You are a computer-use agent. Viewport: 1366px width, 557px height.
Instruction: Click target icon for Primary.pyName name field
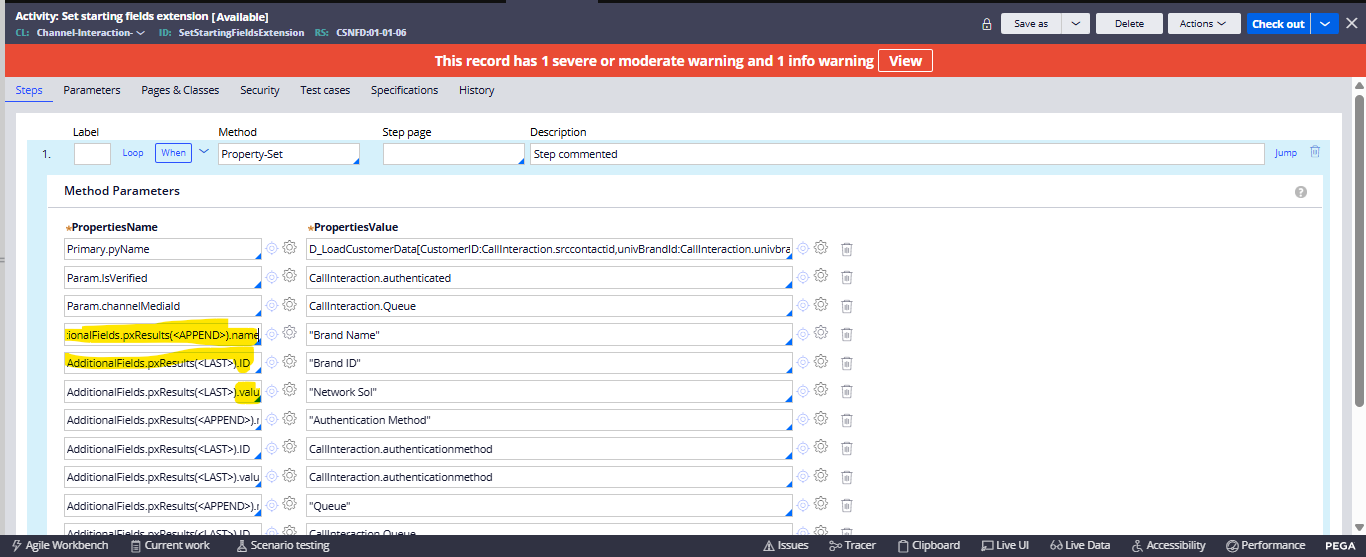tap(271, 248)
